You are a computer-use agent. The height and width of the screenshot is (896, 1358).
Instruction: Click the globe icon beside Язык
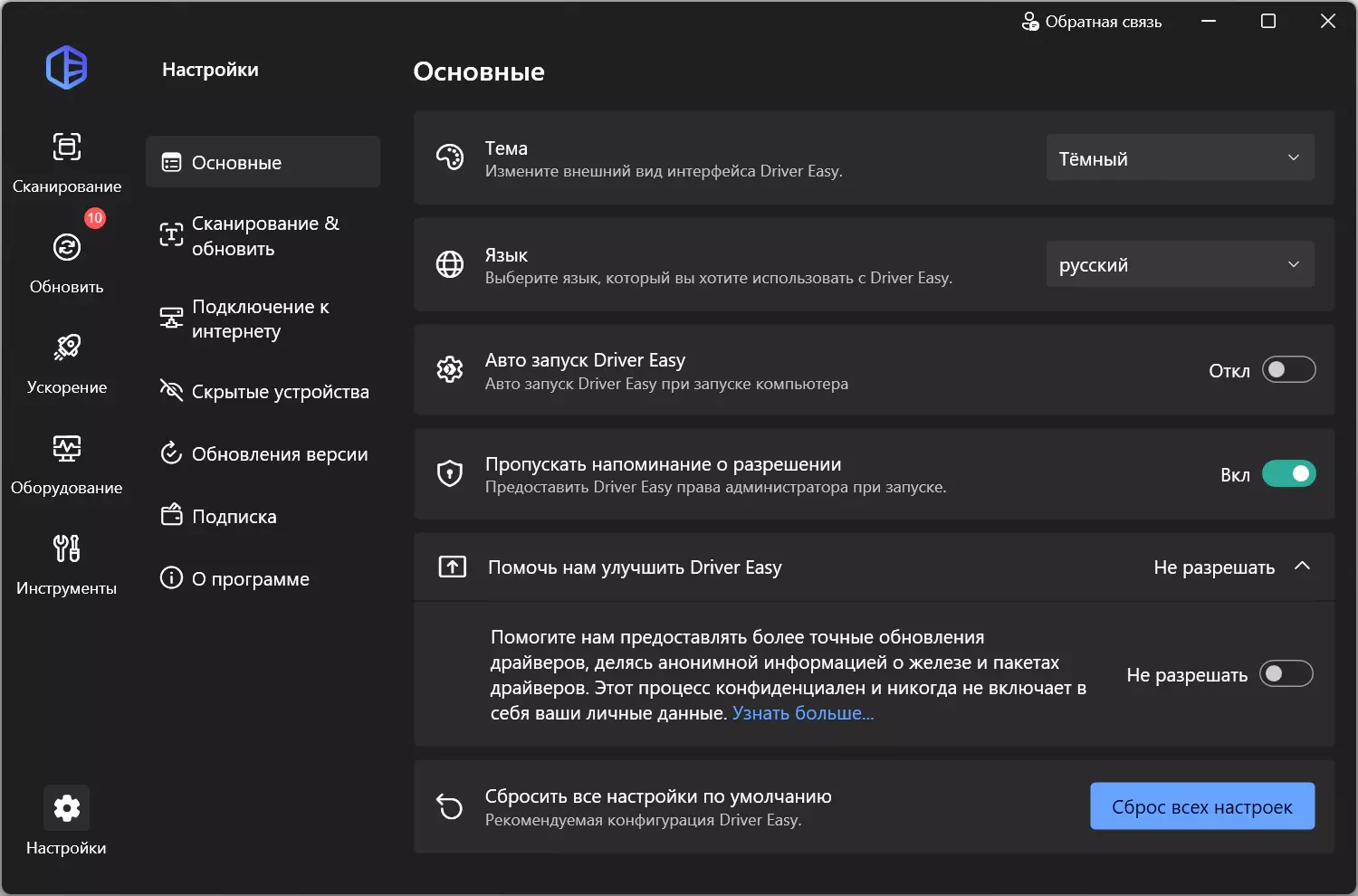point(450,264)
